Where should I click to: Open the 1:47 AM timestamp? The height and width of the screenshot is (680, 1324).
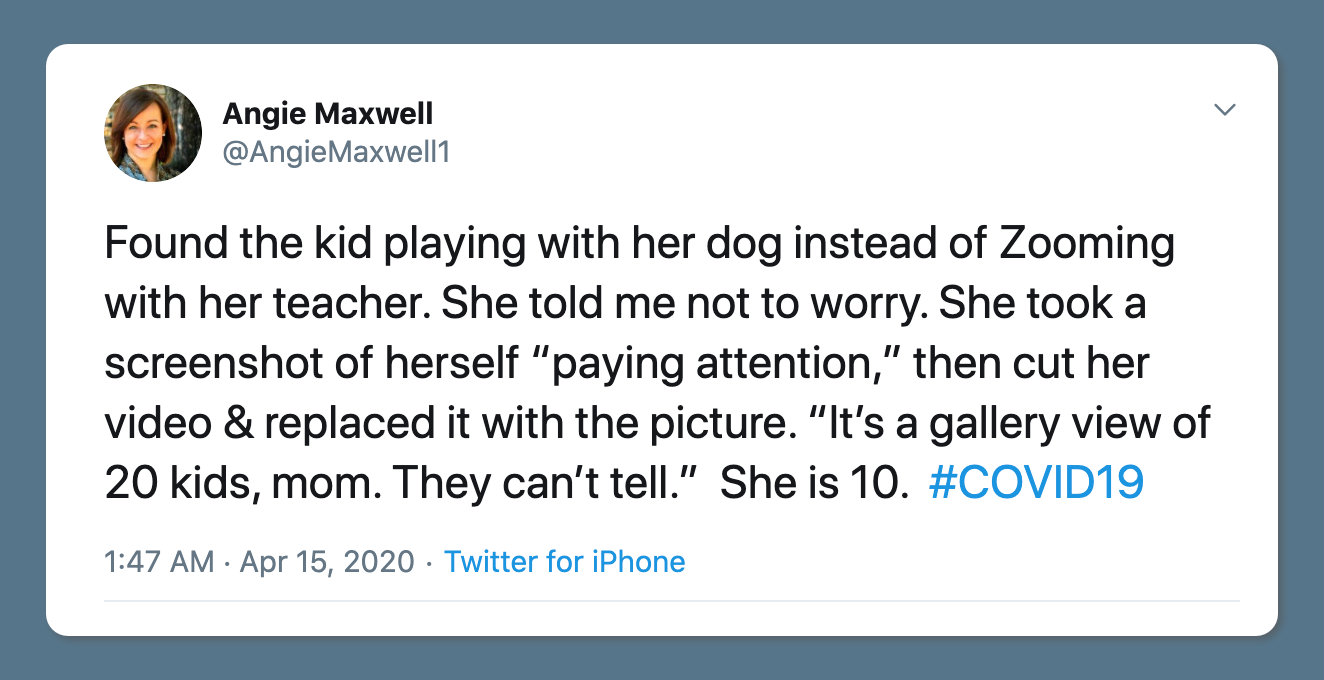coord(159,562)
